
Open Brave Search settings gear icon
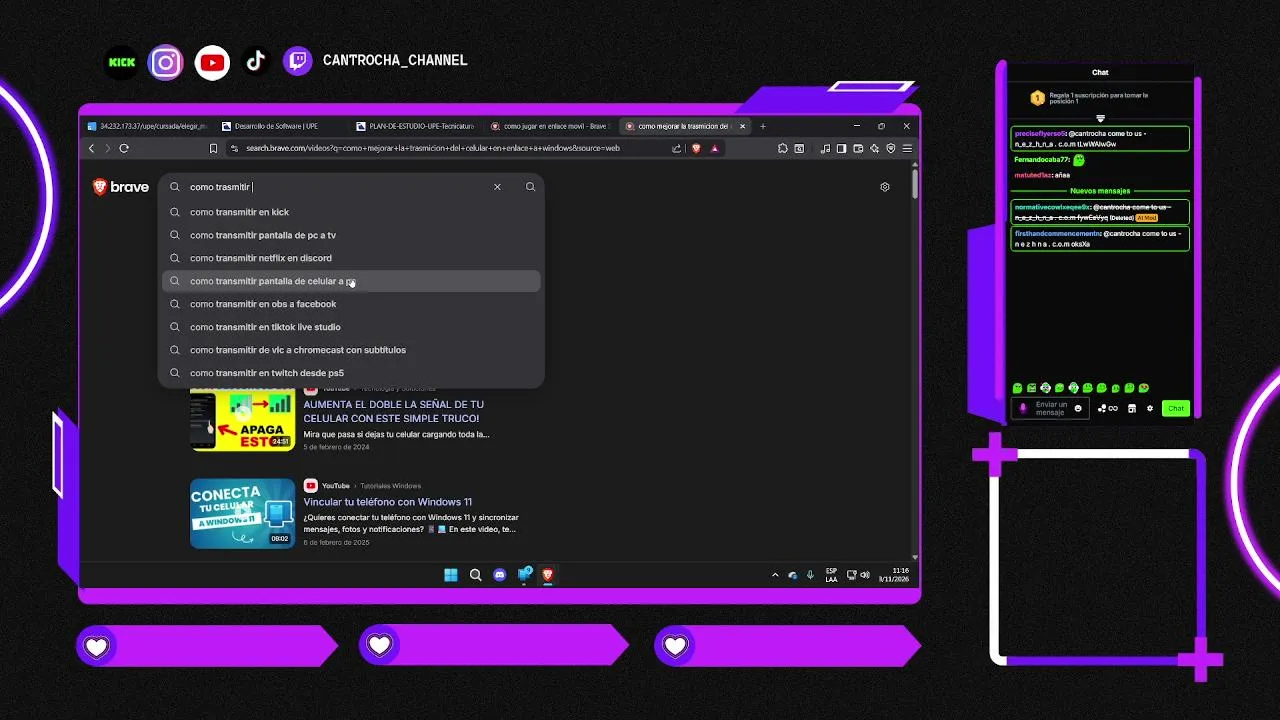(884, 187)
